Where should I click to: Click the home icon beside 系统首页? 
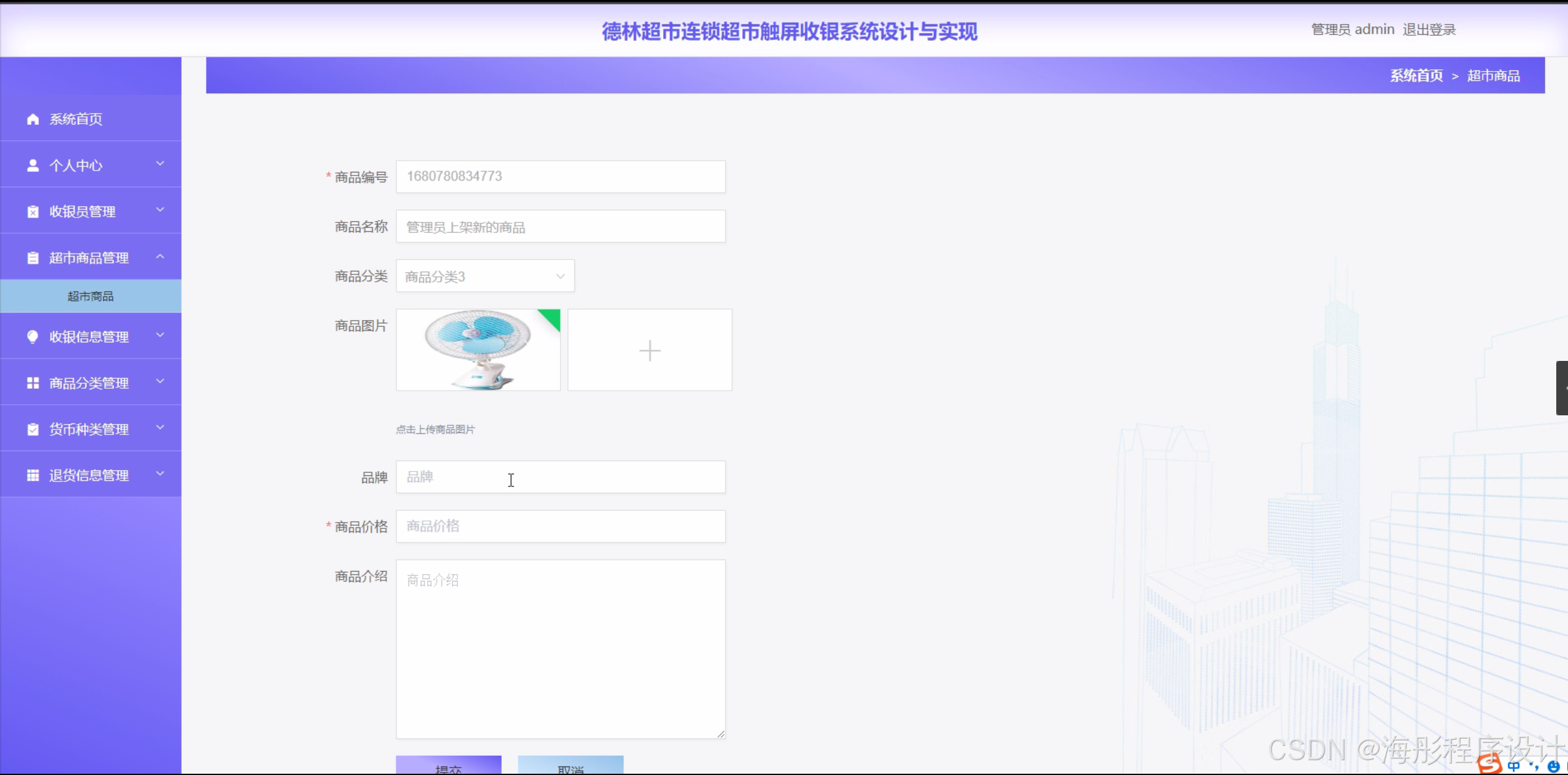(33, 119)
